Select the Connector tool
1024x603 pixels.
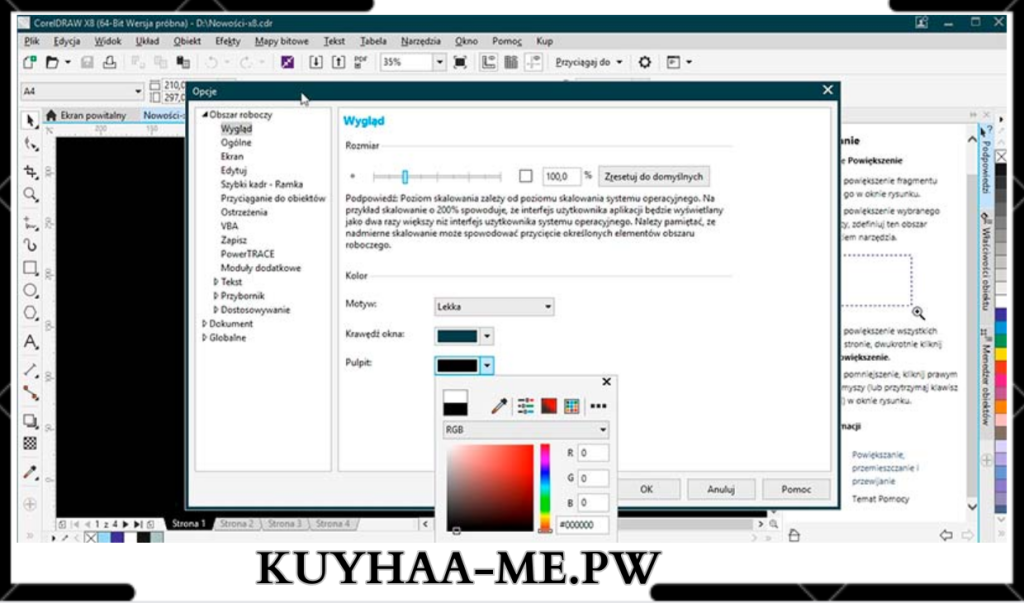pyautogui.click(x=30, y=393)
